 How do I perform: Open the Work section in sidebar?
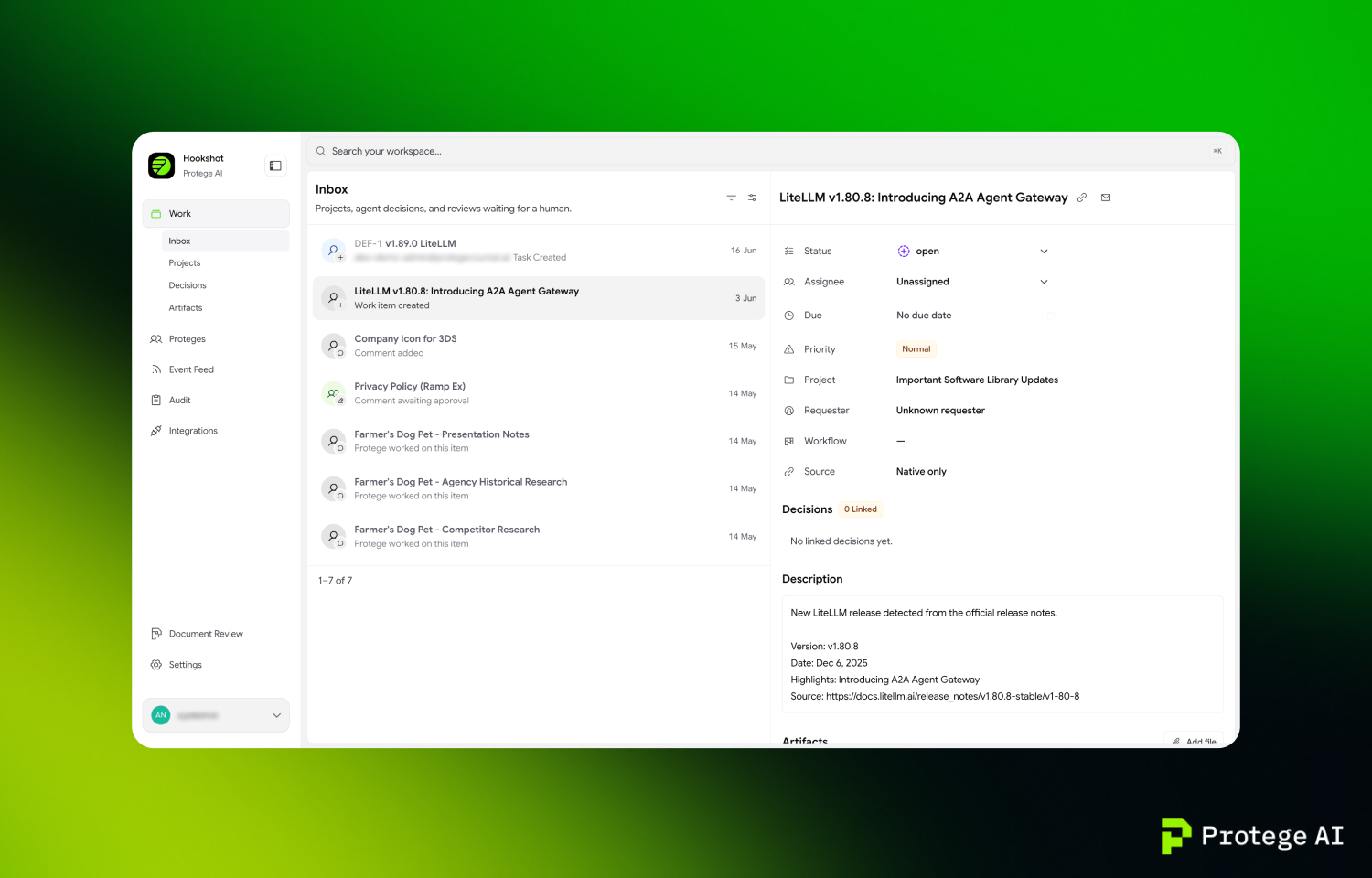coord(216,214)
